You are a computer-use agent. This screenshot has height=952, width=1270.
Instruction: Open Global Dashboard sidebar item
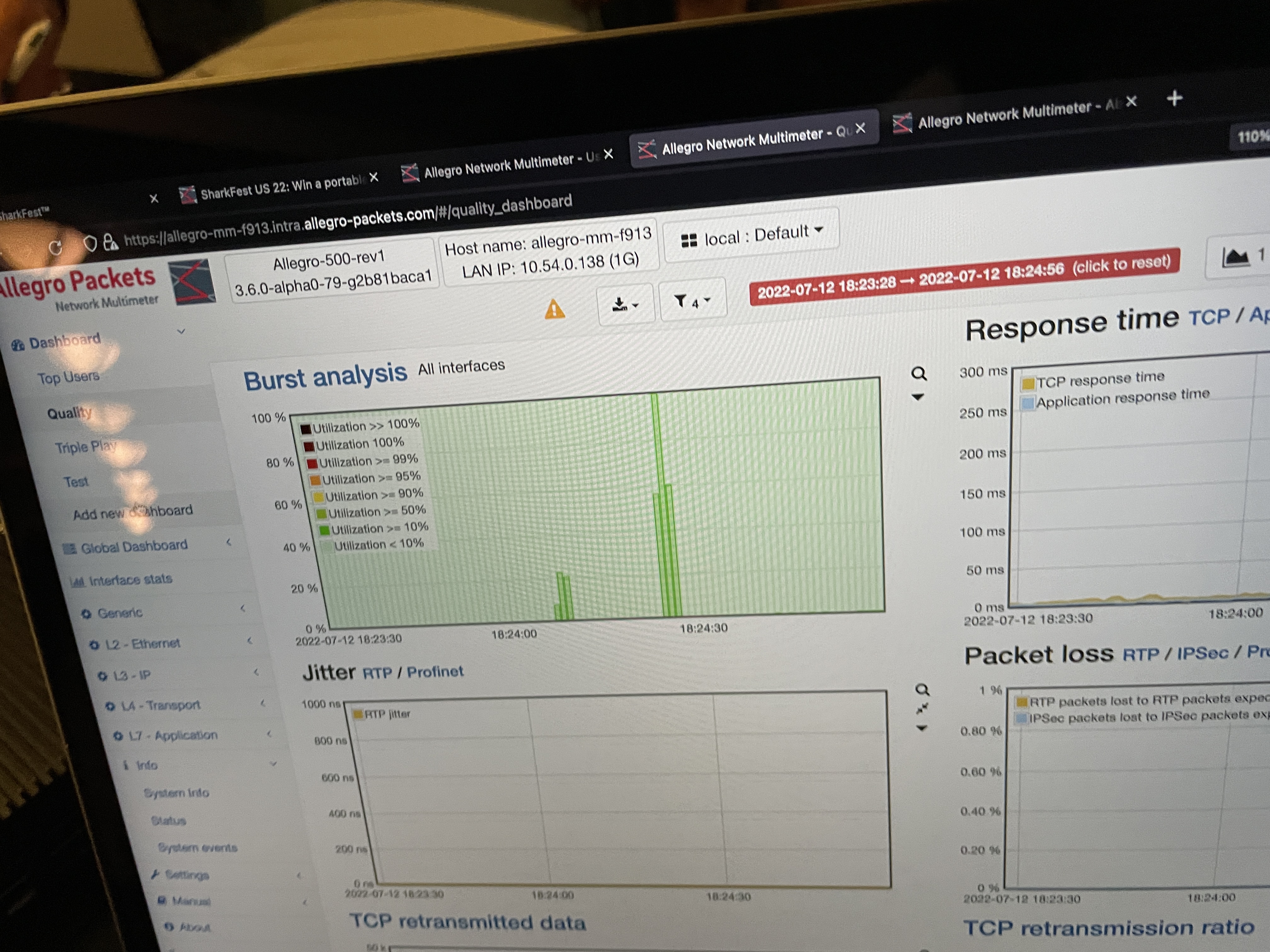click(x=126, y=547)
